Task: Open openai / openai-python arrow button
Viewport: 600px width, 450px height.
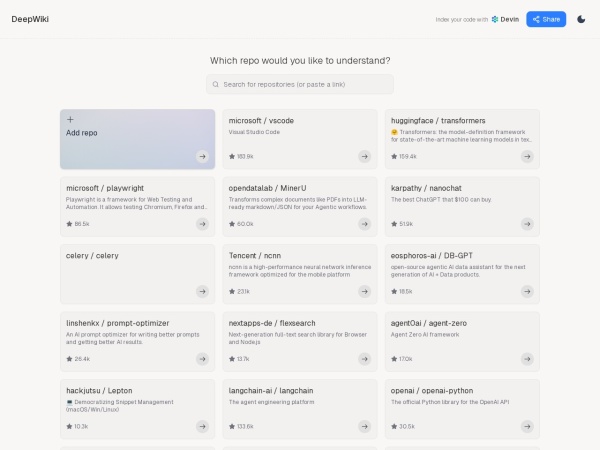Action: pyautogui.click(x=527, y=426)
